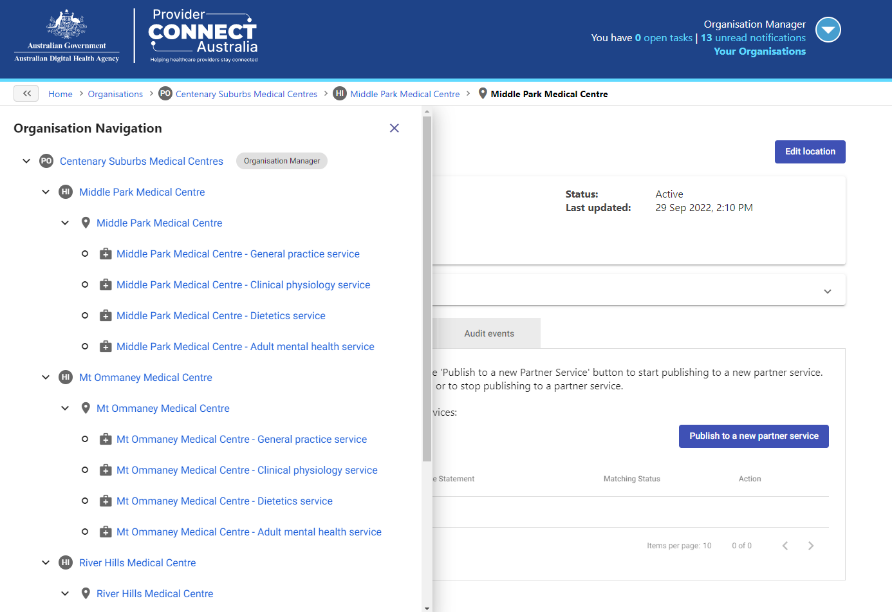Viewport: 892px width, 612px height.
Task: Click the Provider Connect Australia logo
Action: tap(203, 35)
